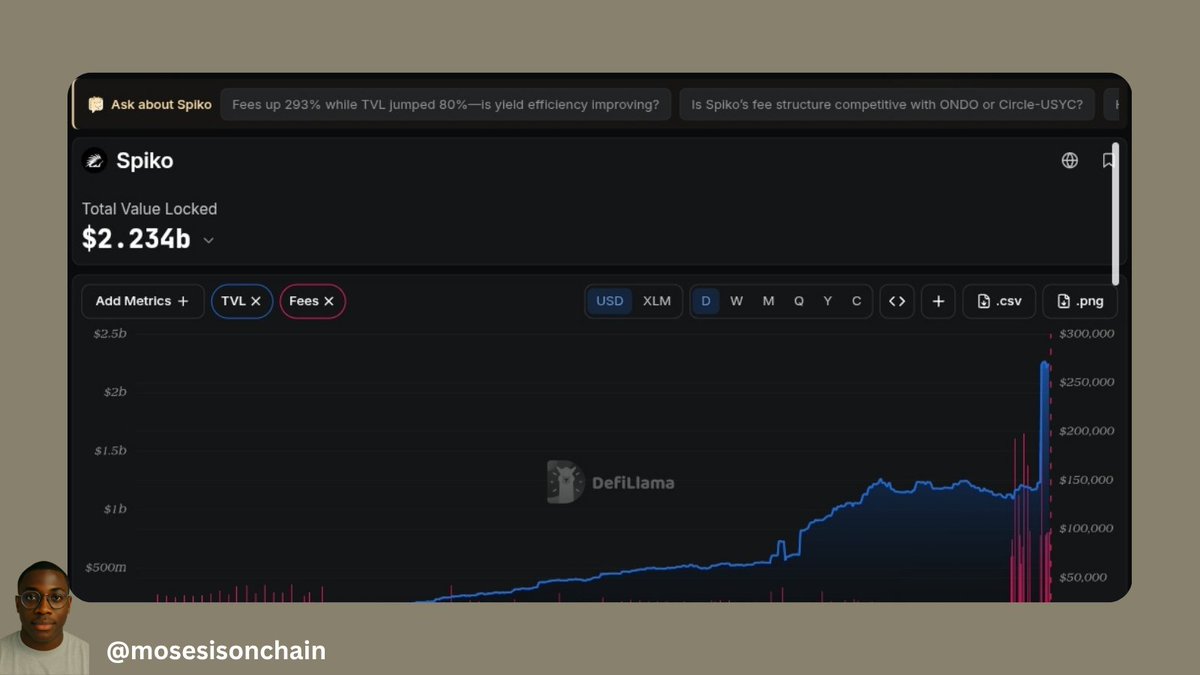Click the $50,000 right axis label

1083,577
